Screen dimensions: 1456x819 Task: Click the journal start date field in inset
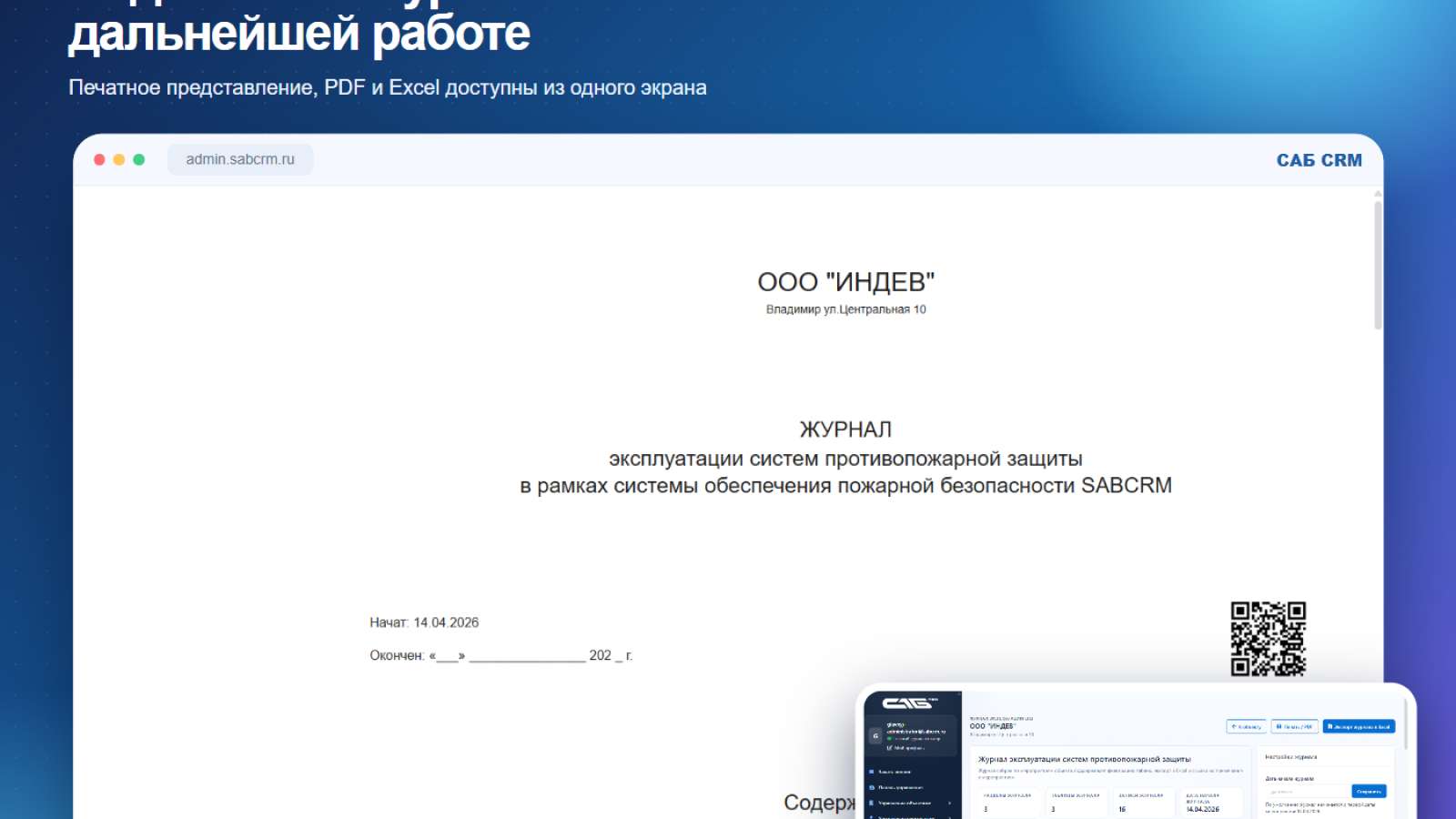click(1307, 792)
